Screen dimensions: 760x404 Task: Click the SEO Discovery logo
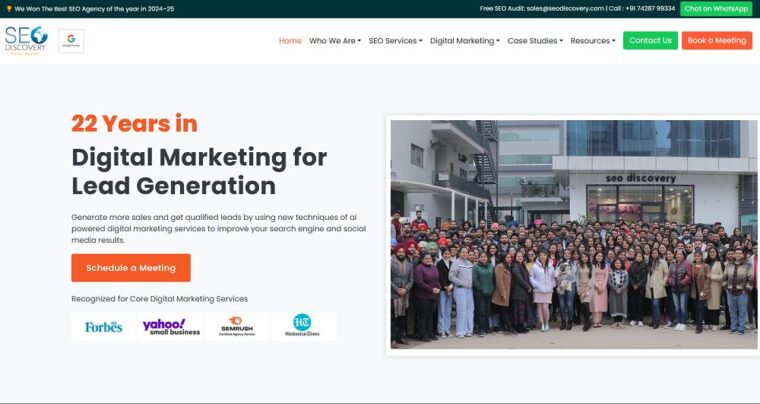pyautogui.click(x=26, y=40)
